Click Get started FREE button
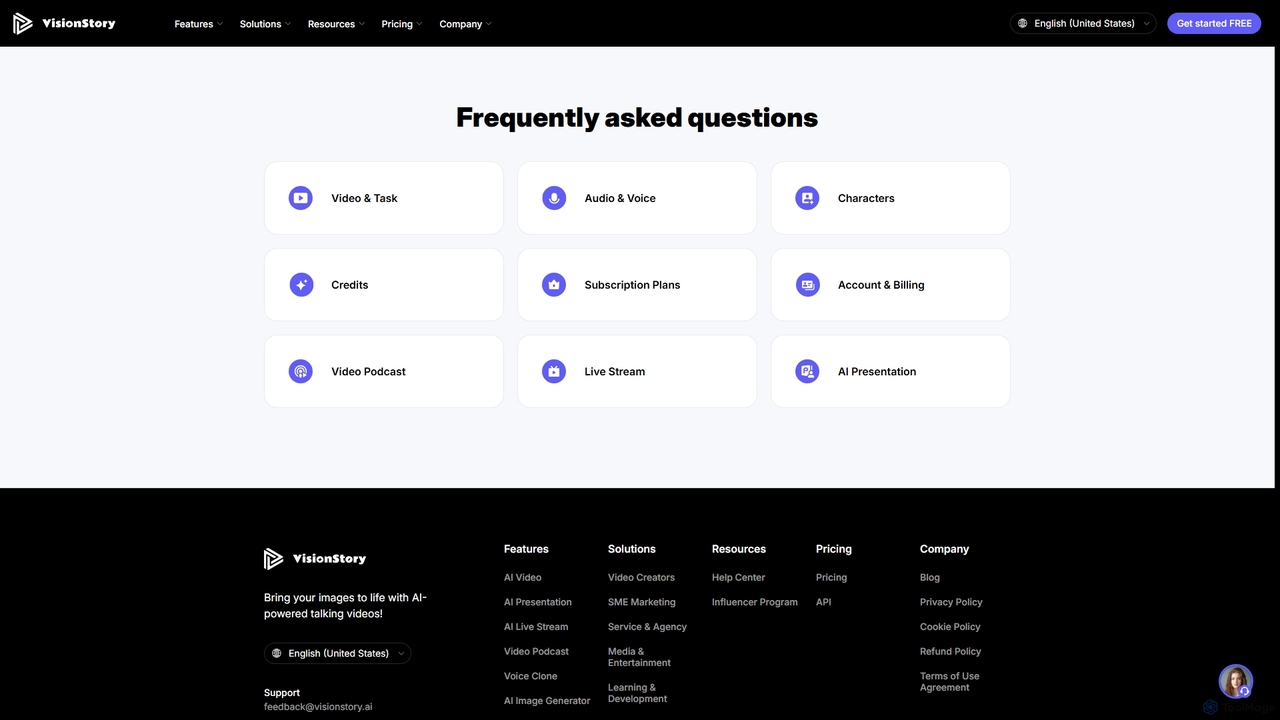Viewport: 1280px width, 720px height. tap(1214, 23)
